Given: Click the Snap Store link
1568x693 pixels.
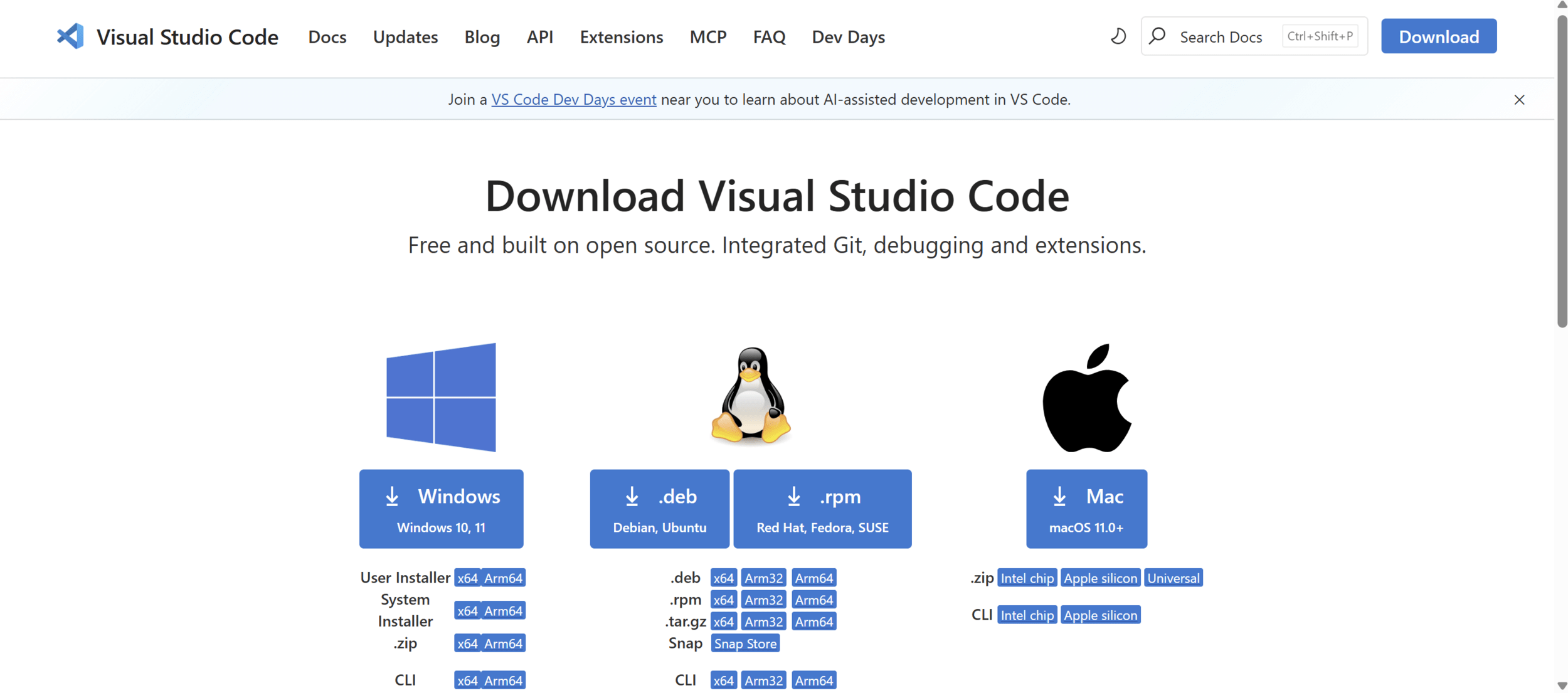Looking at the screenshot, I should [x=744, y=643].
